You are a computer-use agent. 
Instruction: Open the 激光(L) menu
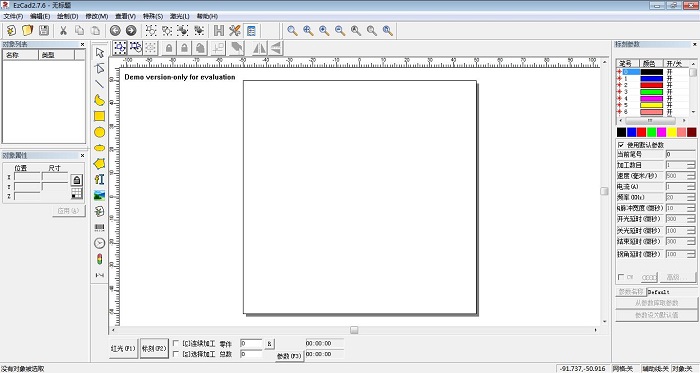click(x=179, y=16)
